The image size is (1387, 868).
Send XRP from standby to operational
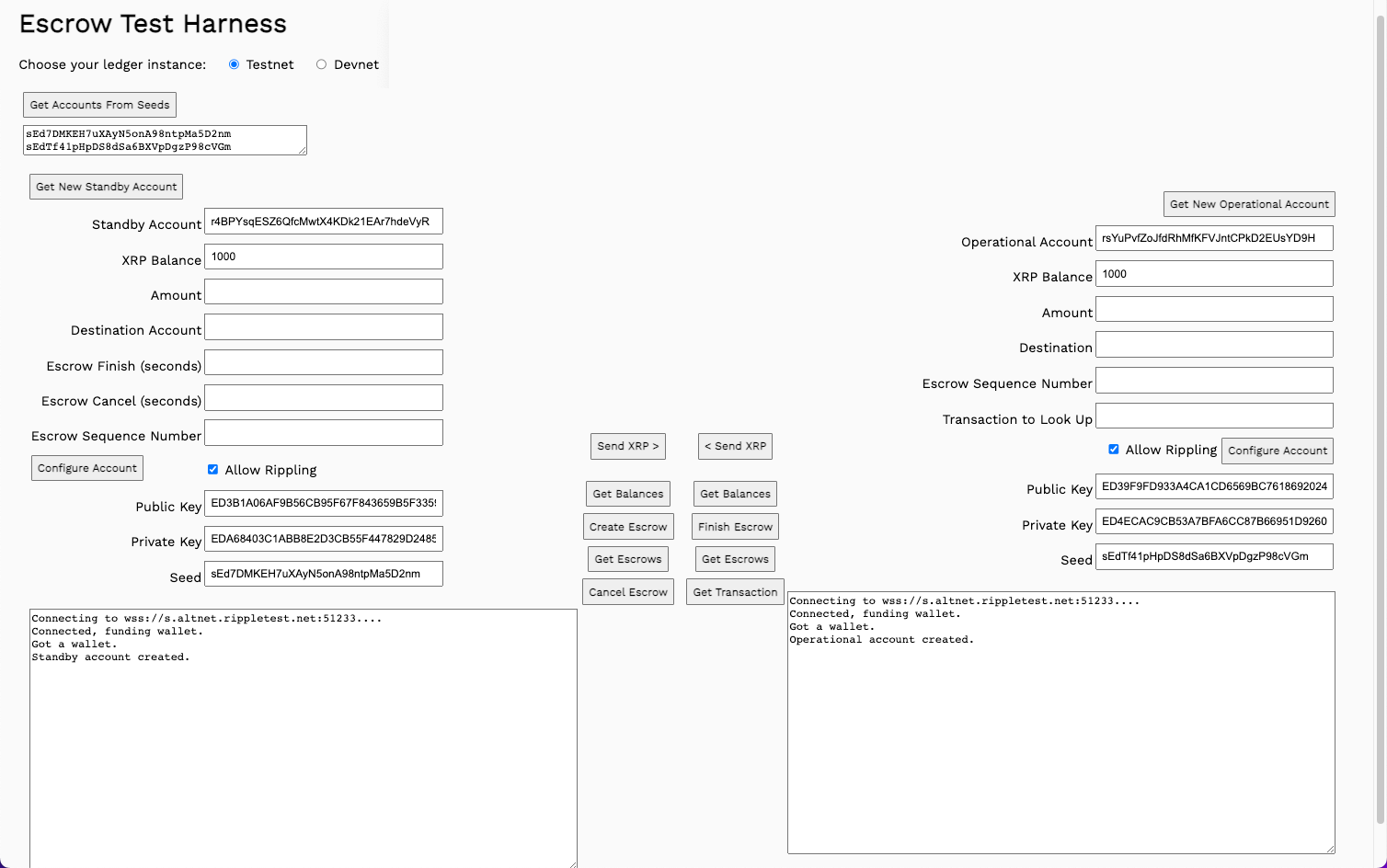[627, 446]
